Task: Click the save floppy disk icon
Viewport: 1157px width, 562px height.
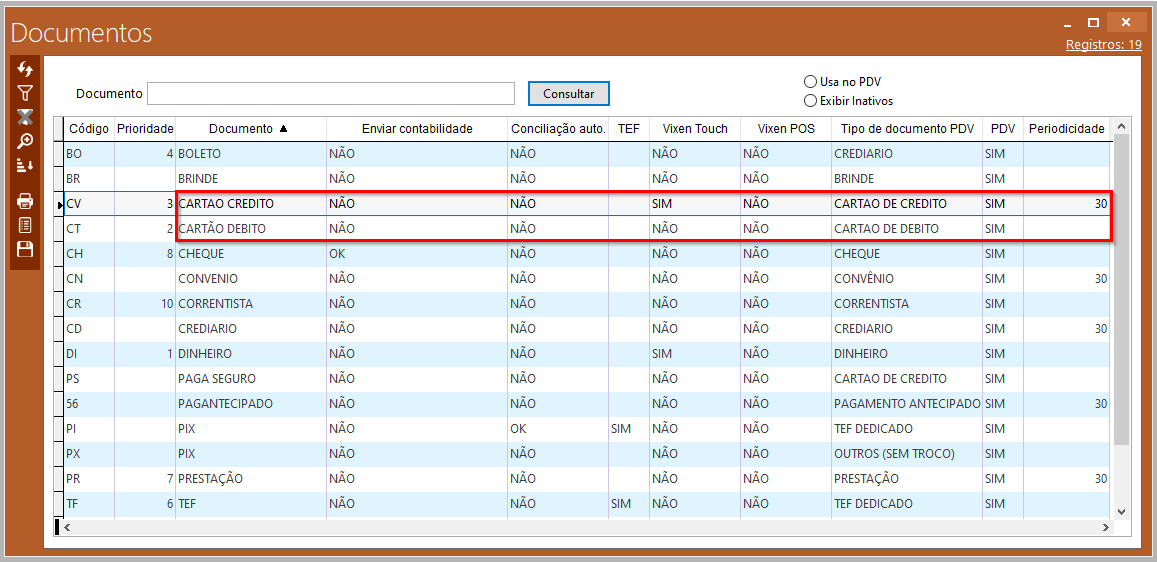Action: (25, 249)
